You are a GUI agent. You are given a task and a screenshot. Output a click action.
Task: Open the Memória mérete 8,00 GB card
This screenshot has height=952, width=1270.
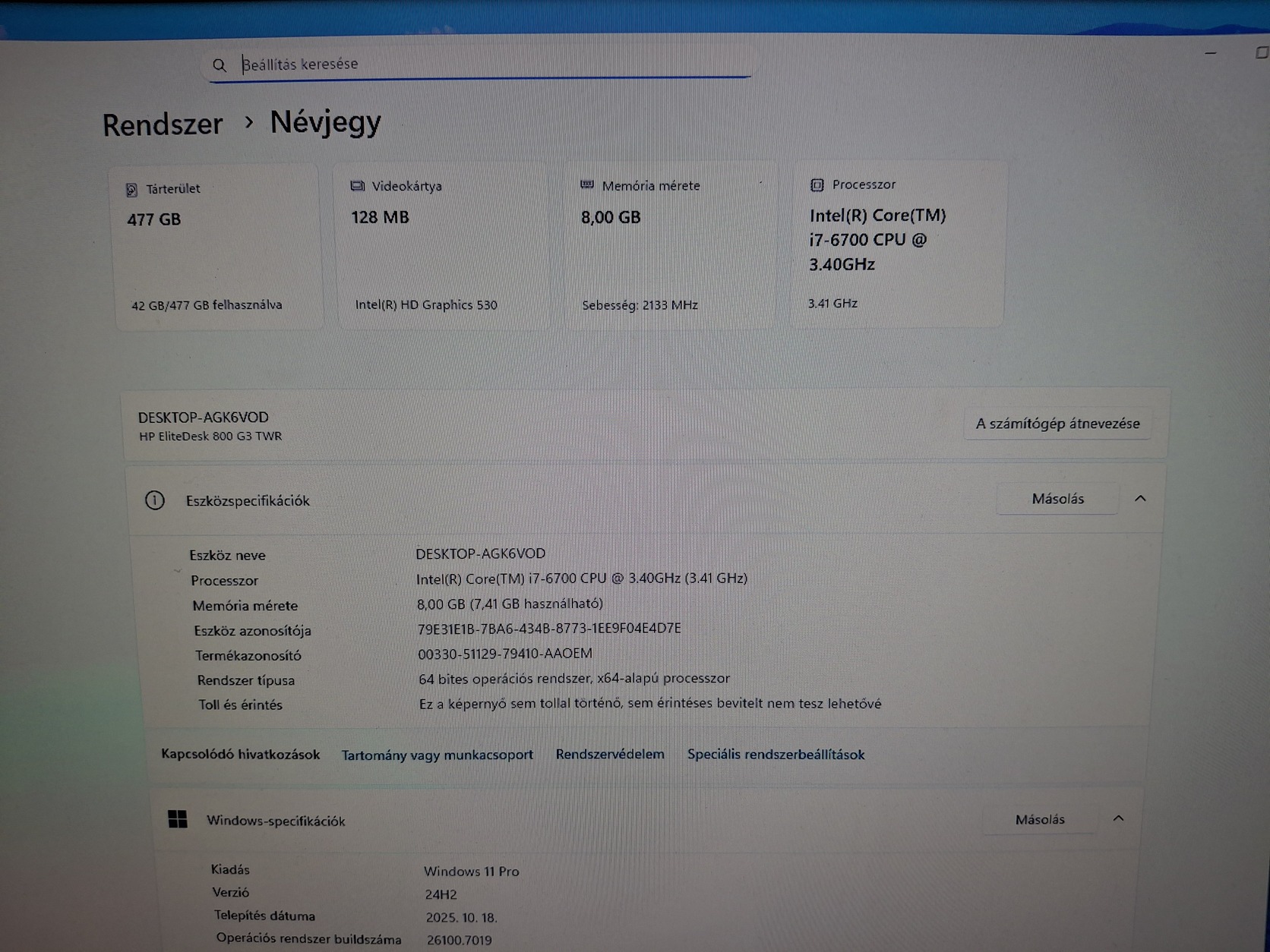tap(671, 246)
